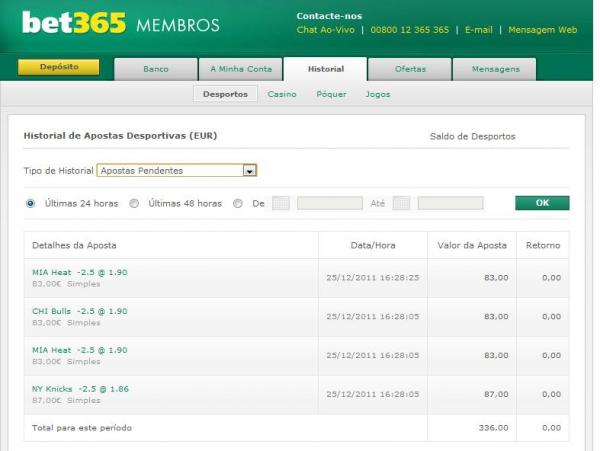Image resolution: width=600 pixels, height=451 pixels.
Task: Go to the Ofertas tab
Action: [x=409, y=69]
